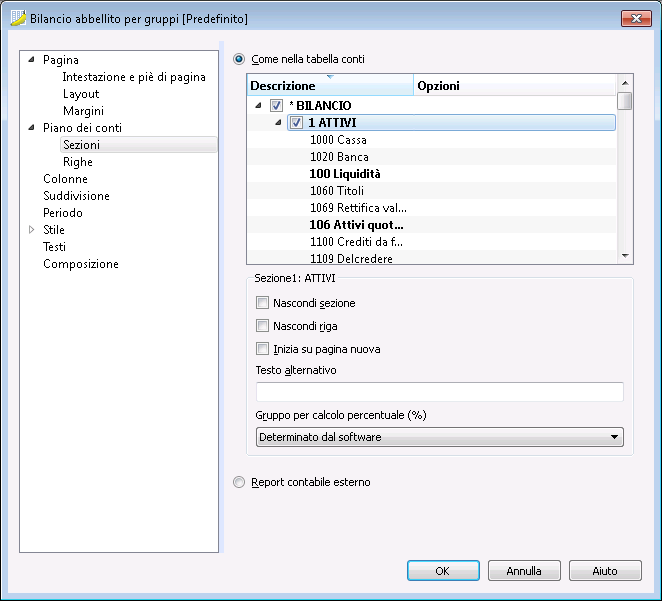Collapse the 'Piano dei conti' tree node
Screen dimensions: 662x601
[31, 127]
